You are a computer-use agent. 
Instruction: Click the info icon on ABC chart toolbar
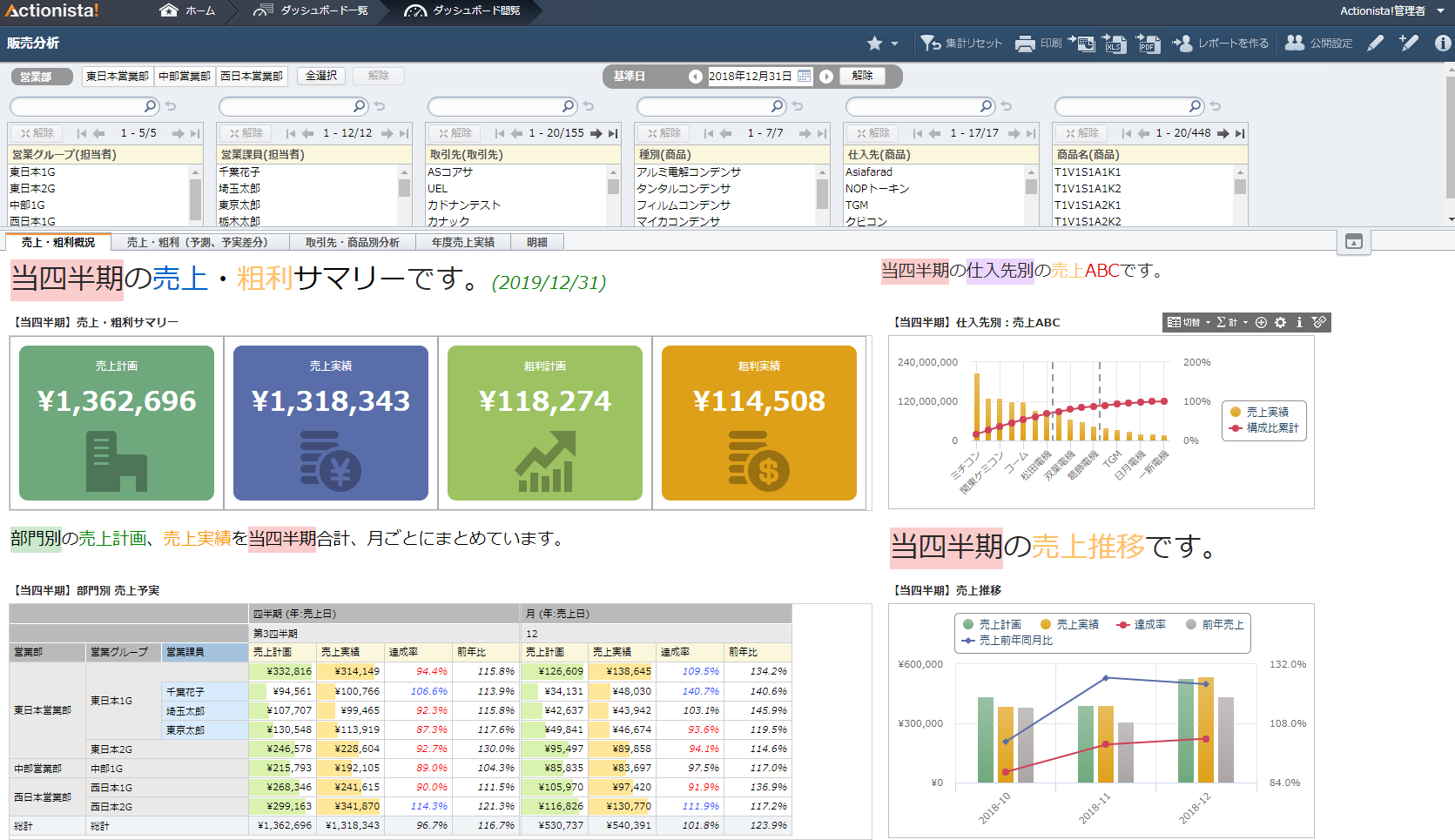pyautogui.click(x=1299, y=322)
